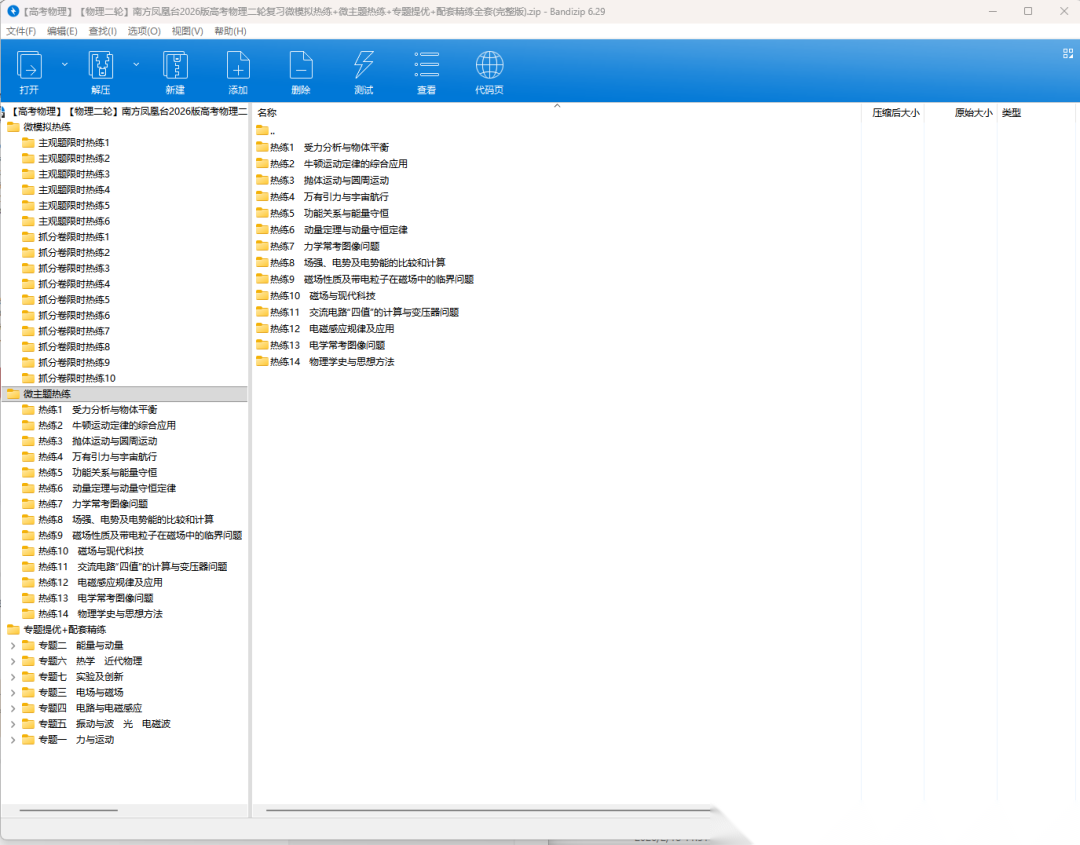The height and width of the screenshot is (845, 1080).
Task: Click the 添加 (Add) toolbar icon
Action: tap(238, 67)
